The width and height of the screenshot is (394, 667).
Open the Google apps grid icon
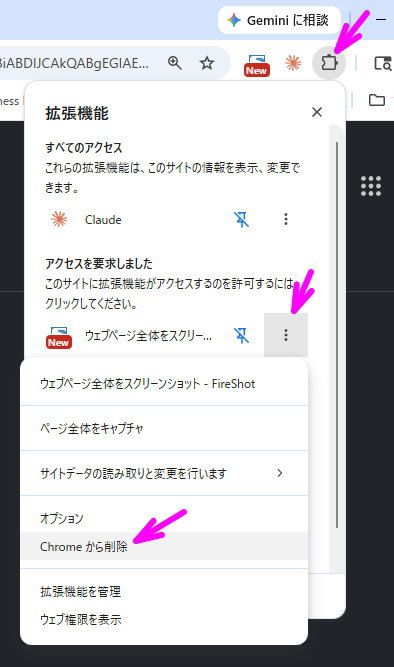point(371,186)
